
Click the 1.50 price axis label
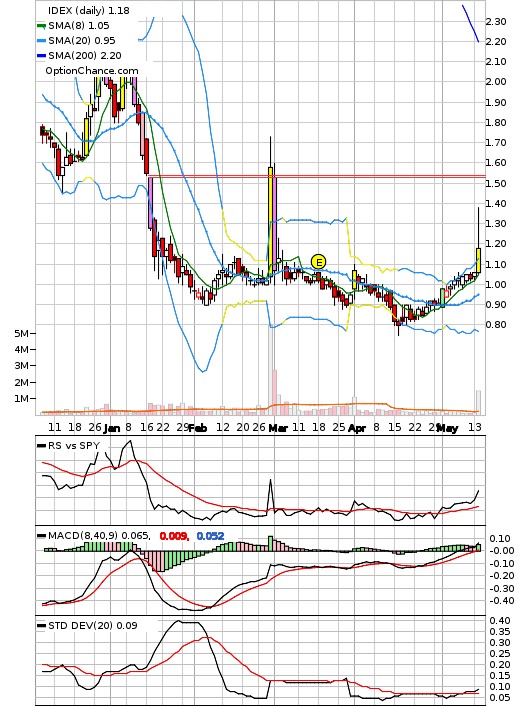(x=496, y=183)
